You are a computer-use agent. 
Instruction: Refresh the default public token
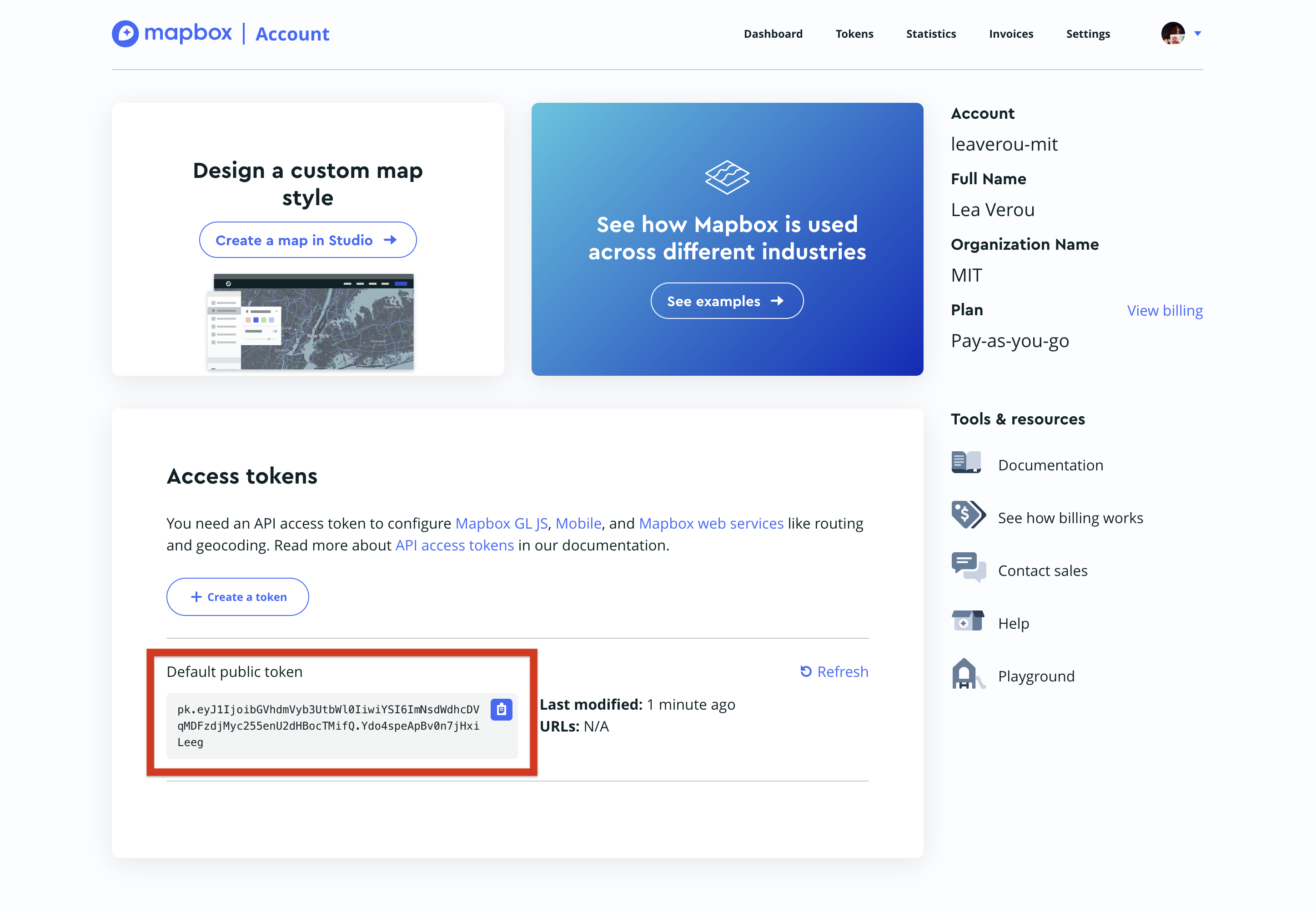tap(834, 671)
